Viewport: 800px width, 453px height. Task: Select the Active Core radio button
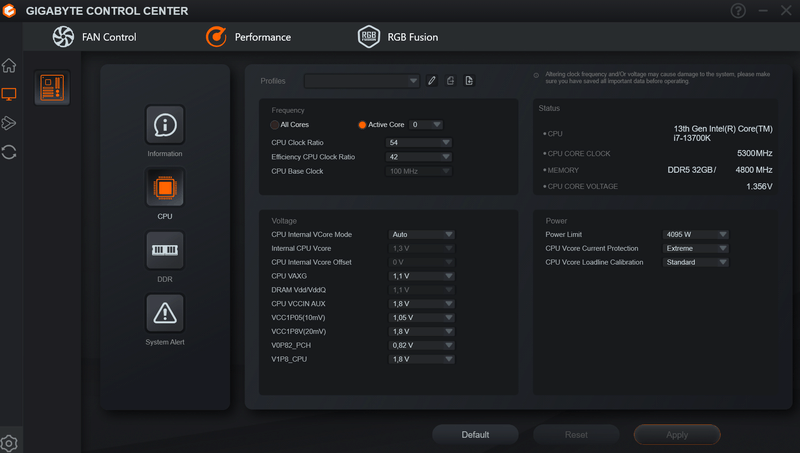point(362,124)
